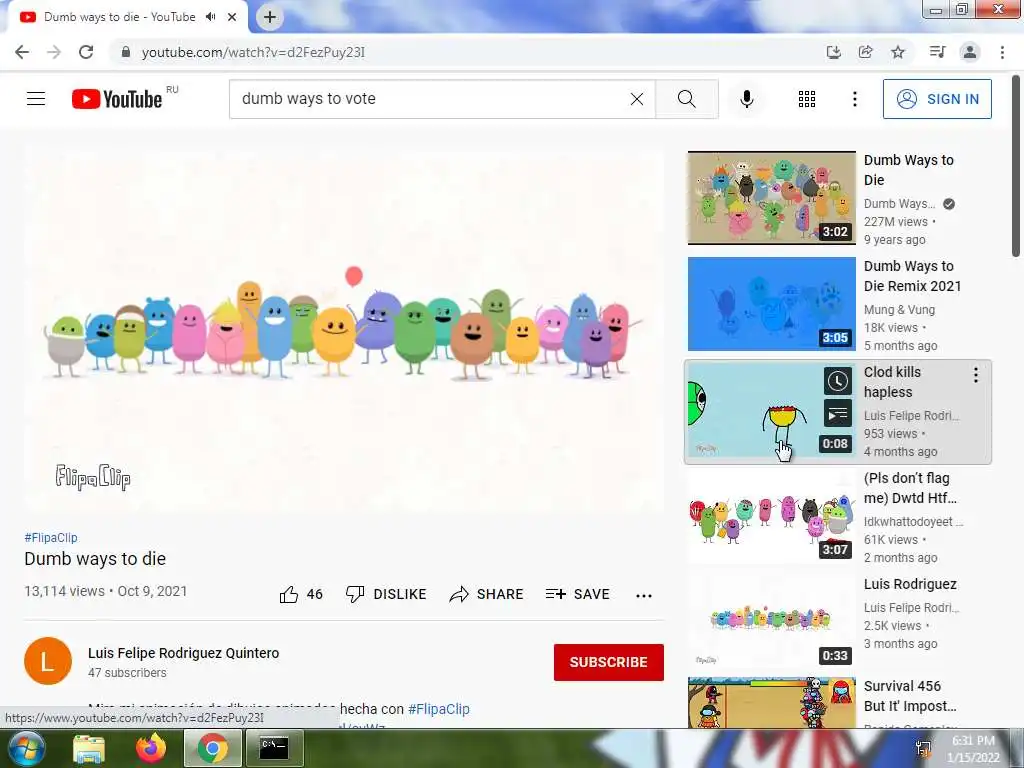1024x768 pixels.
Task: Click Idkwhattodoyeet channel name
Action: pyautogui.click(x=913, y=521)
